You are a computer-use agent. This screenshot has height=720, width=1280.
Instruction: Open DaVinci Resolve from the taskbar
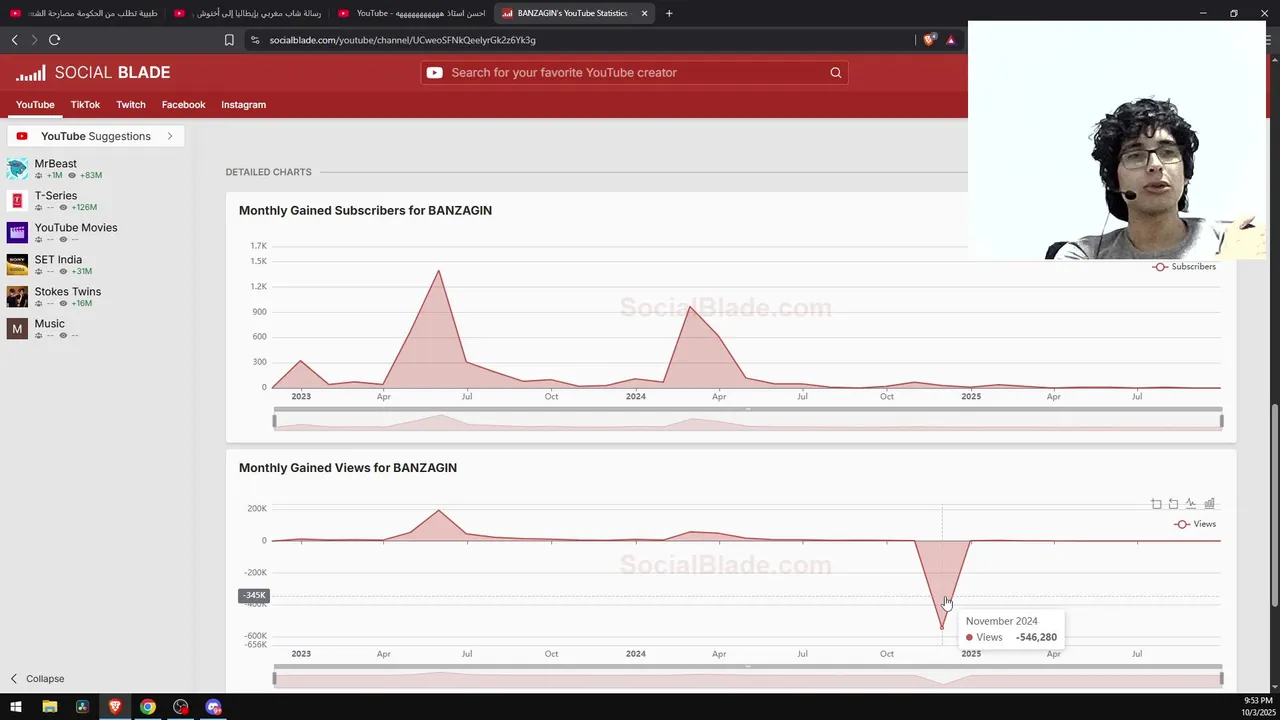click(x=82, y=707)
